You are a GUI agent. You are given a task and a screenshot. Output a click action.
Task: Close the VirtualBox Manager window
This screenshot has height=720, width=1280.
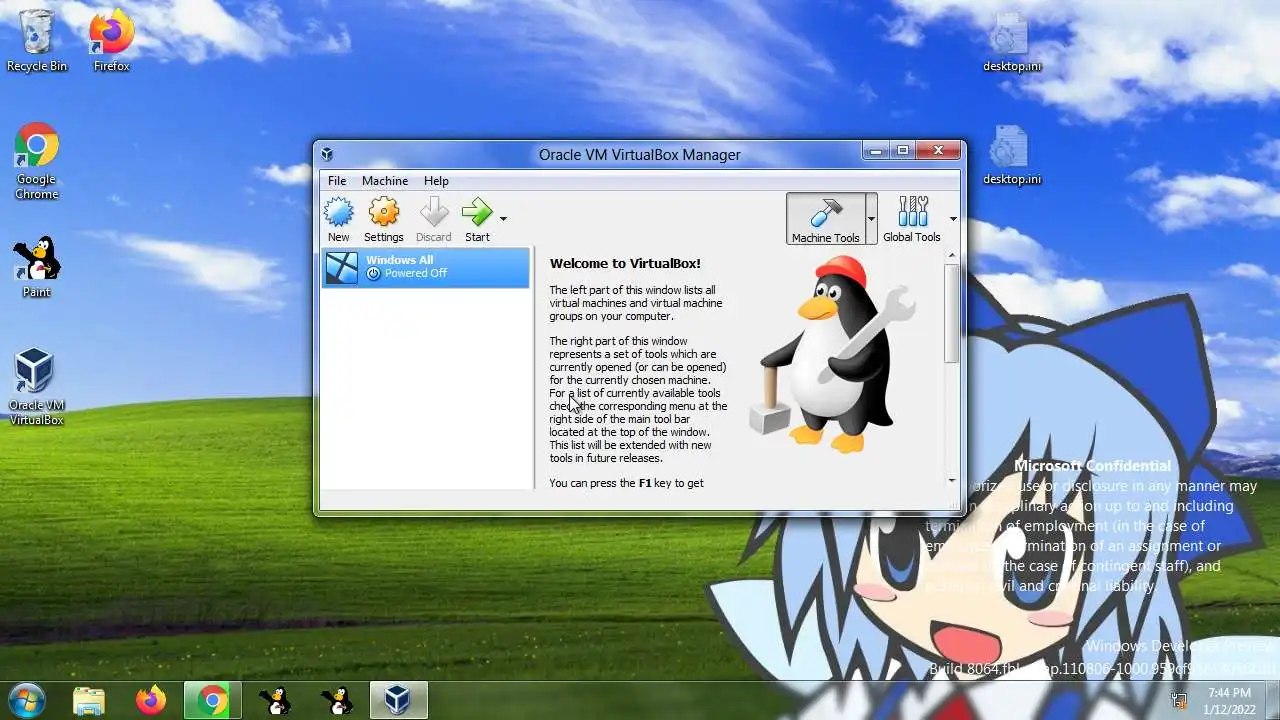click(x=938, y=151)
